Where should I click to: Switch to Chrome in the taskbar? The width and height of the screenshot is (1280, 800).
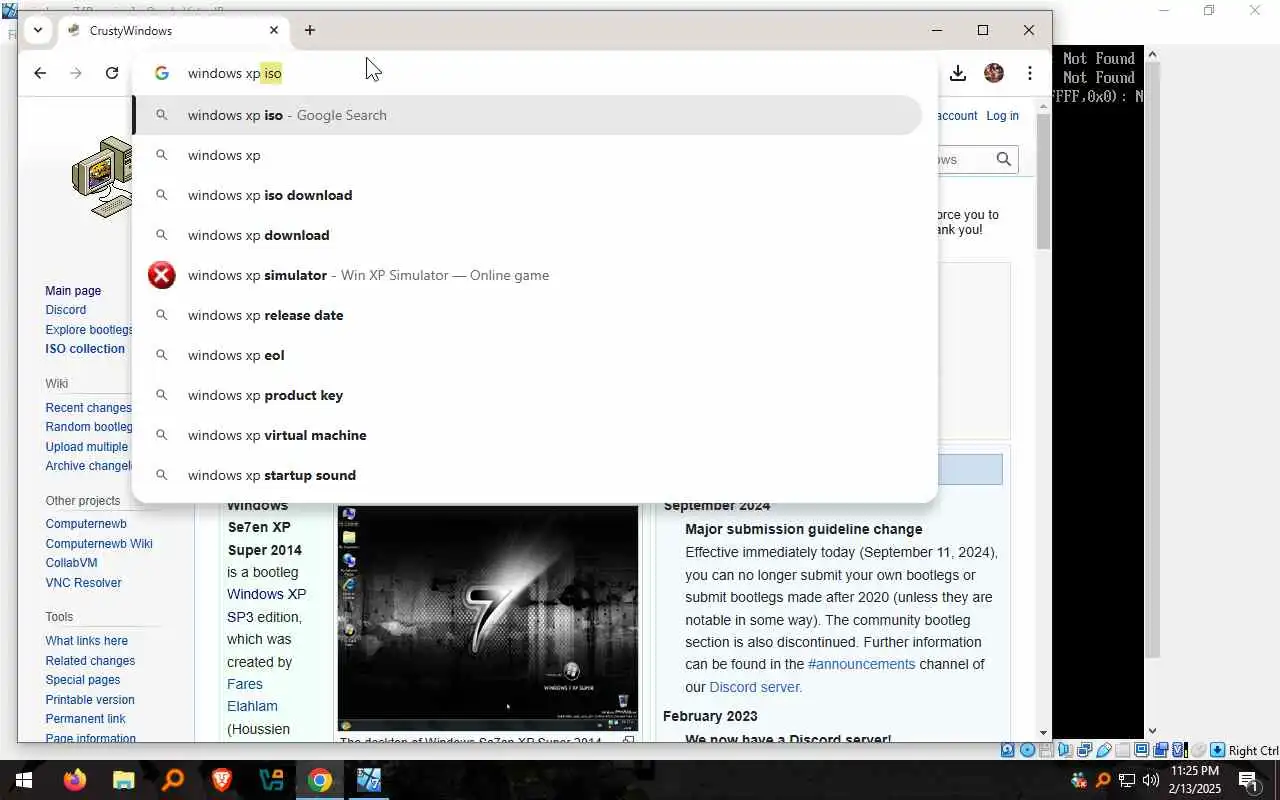click(319, 780)
